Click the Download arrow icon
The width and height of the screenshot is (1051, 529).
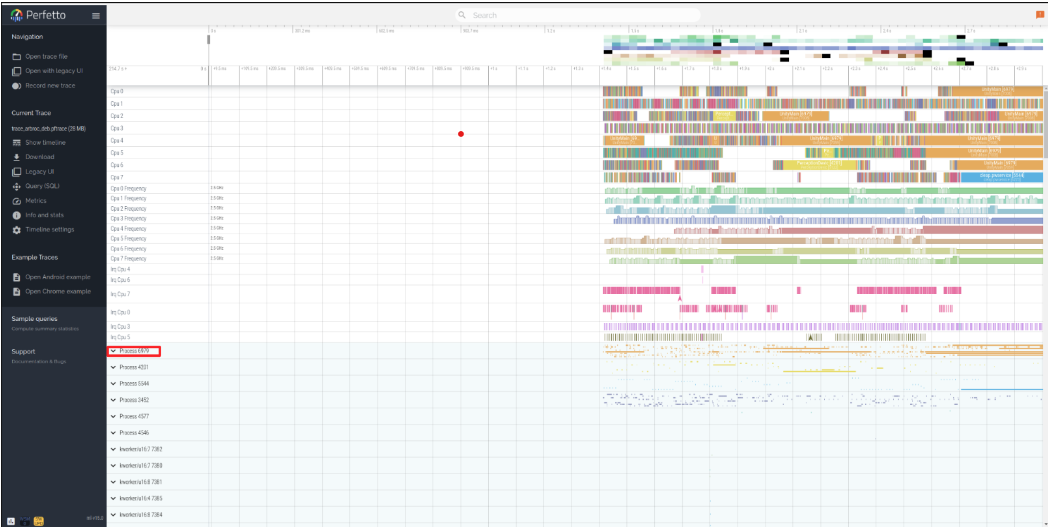click(x=17, y=157)
